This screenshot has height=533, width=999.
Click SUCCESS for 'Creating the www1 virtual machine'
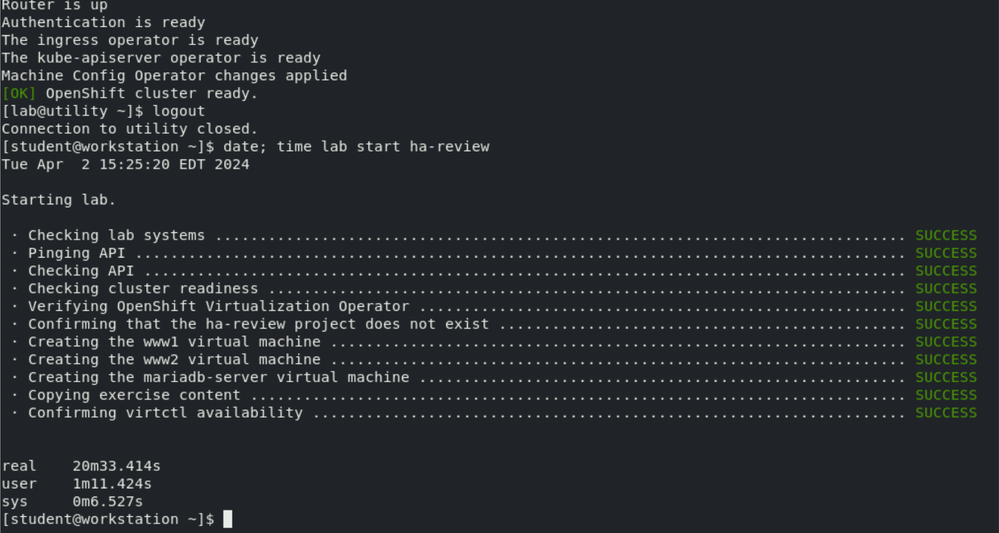(x=945, y=342)
